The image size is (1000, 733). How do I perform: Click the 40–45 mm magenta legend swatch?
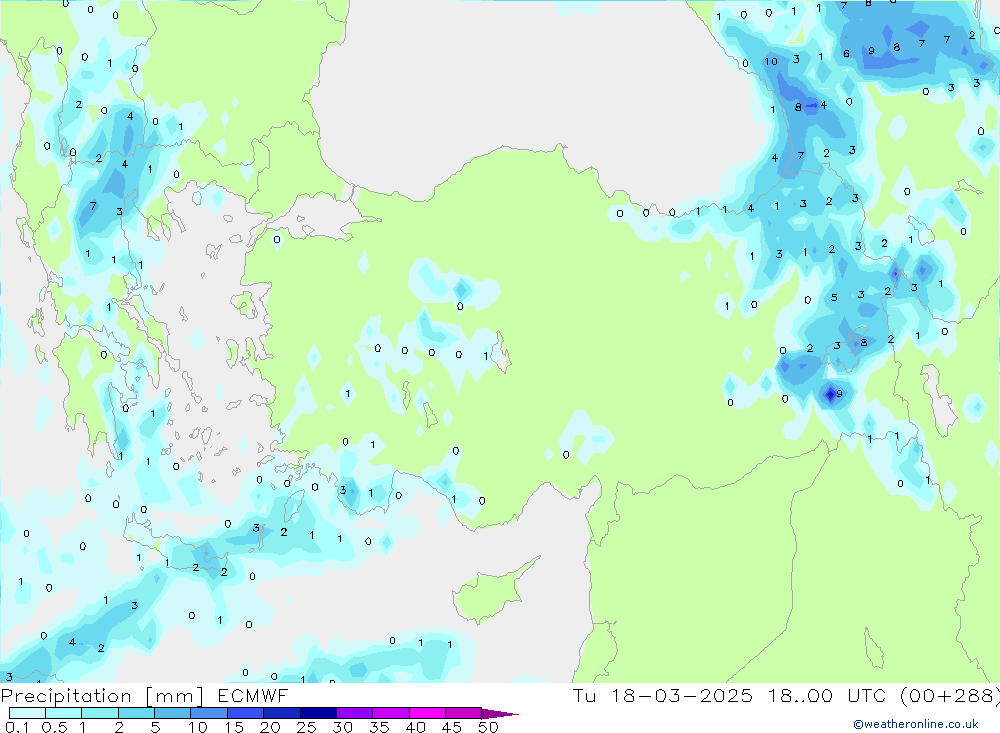pos(427,713)
